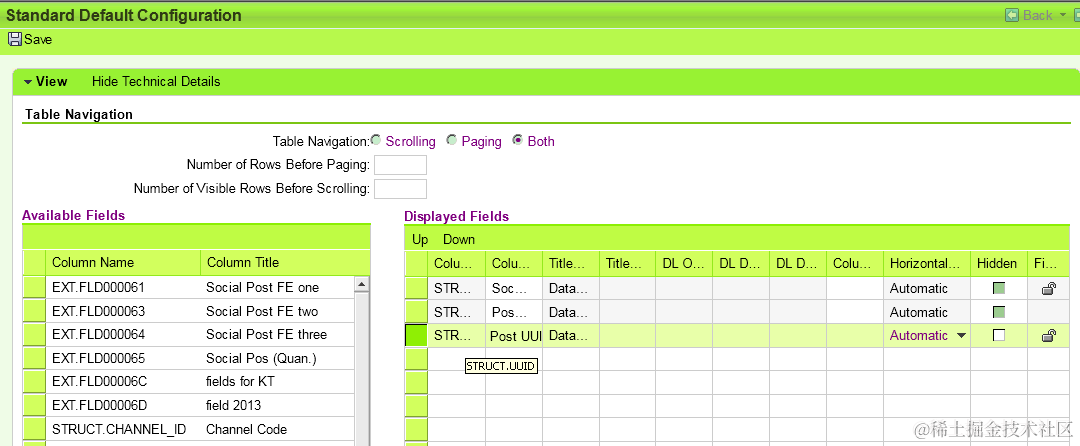Select the Scrolling radio button
The image size is (1080, 446).
376,140
